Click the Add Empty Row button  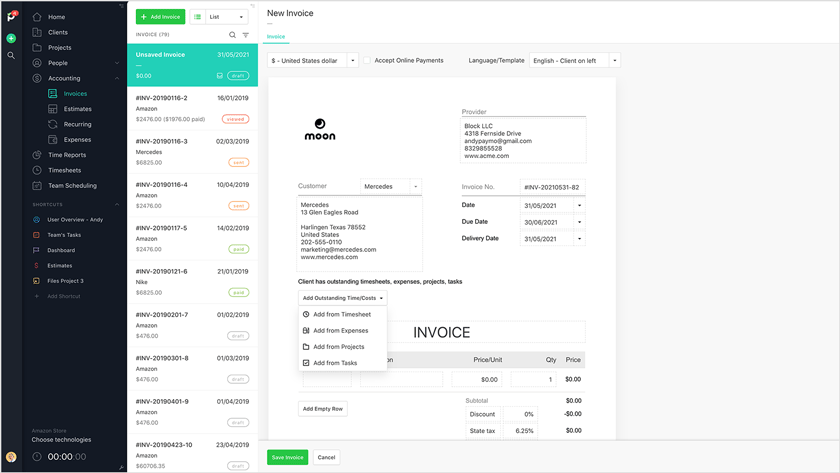323,409
